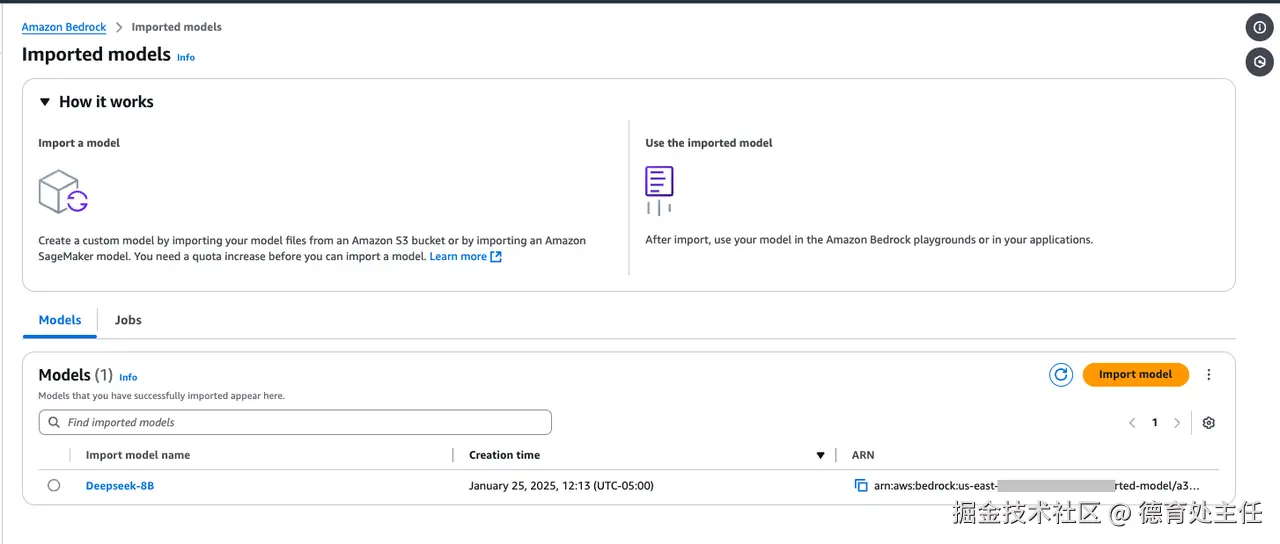Viewport: 1280px width, 544px height.
Task: Go to next page chevron
Action: click(1177, 423)
